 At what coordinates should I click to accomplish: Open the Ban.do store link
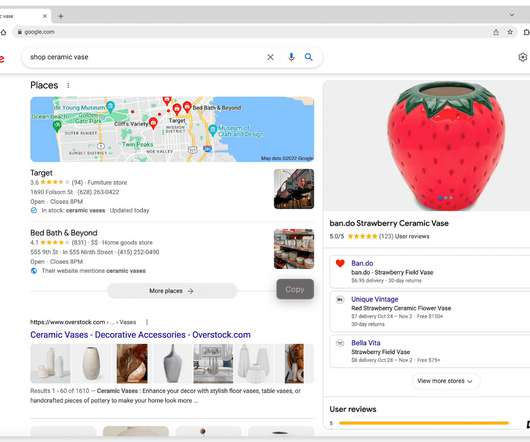pos(362,263)
